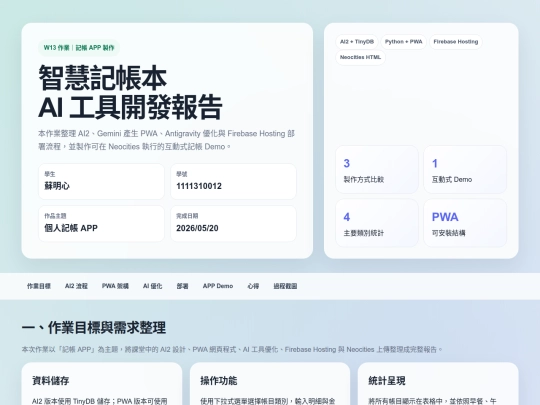Click the AI 工具開發報告 heading line

130,107
